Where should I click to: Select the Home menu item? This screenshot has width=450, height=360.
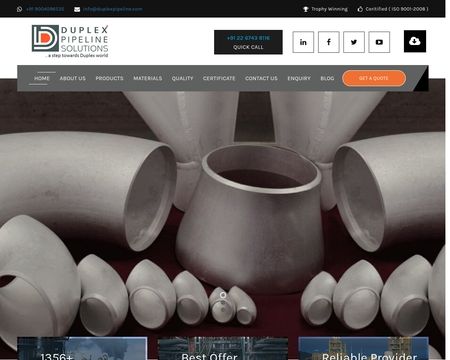click(x=42, y=78)
